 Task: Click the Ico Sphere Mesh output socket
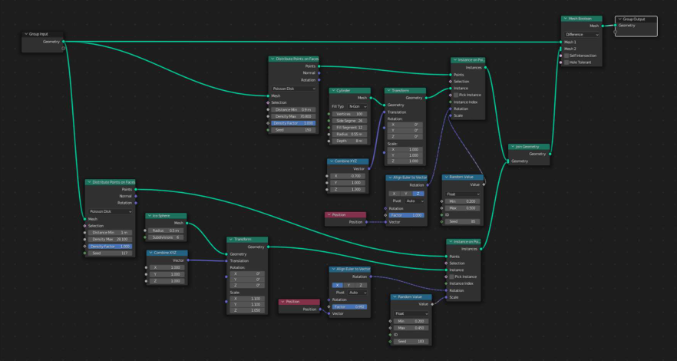(187, 223)
